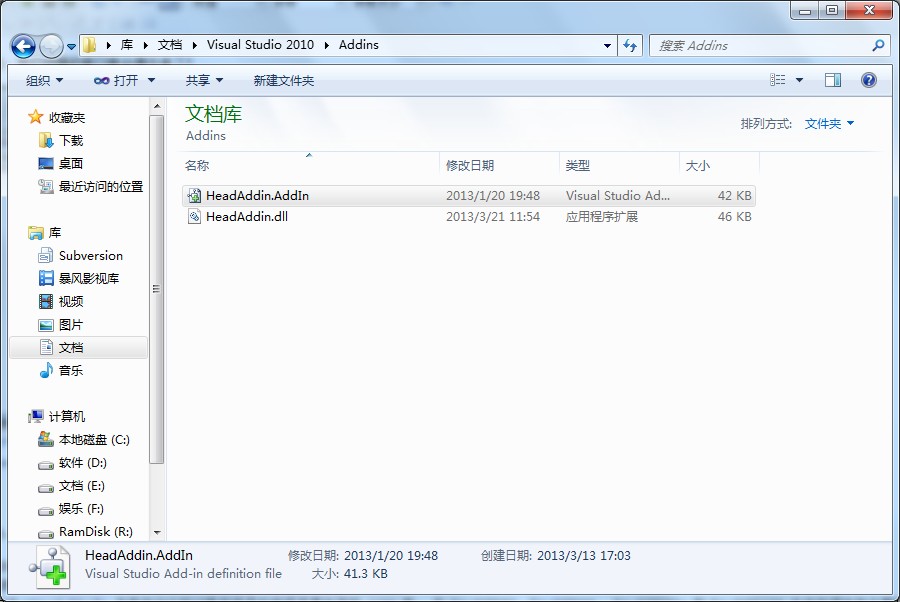Change view with the view mode icon
Viewport: 900px width, 602px height.
(778, 80)
